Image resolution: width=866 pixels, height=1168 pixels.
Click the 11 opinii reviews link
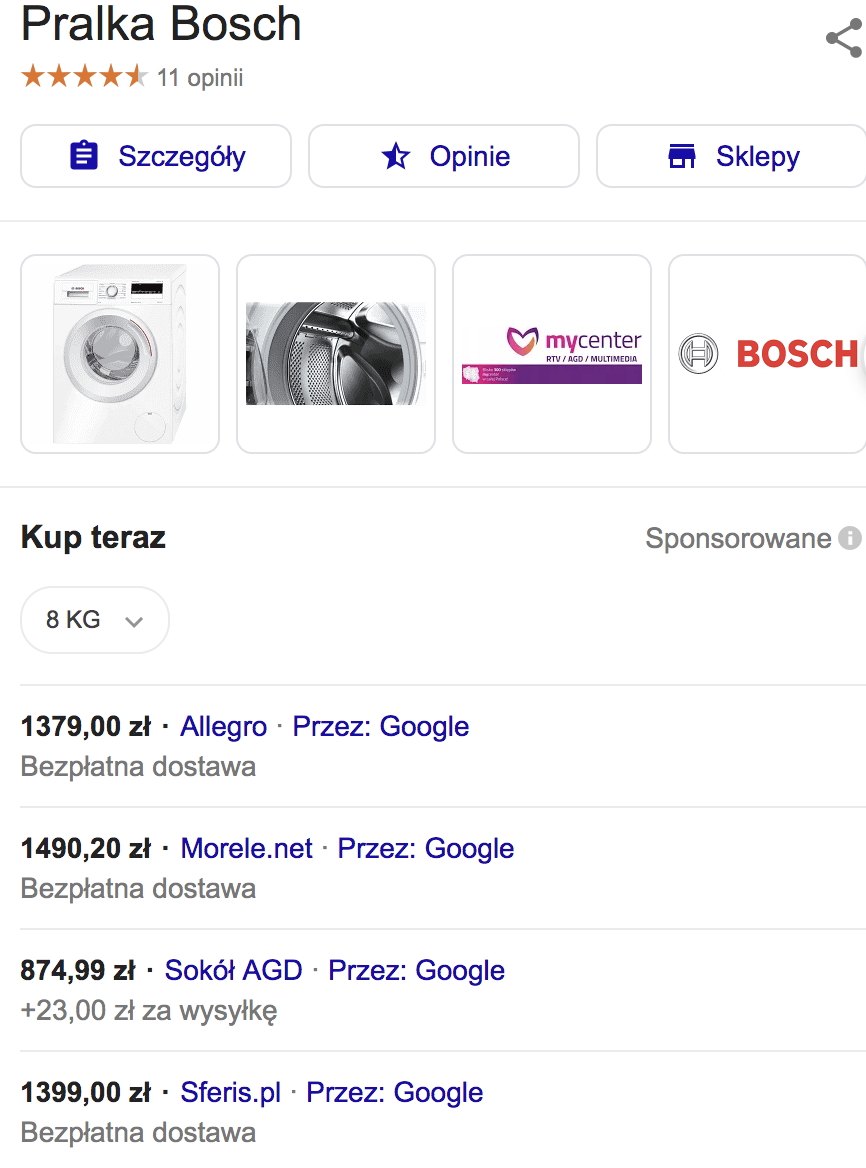pyautogui.click(x=200, y=77)
